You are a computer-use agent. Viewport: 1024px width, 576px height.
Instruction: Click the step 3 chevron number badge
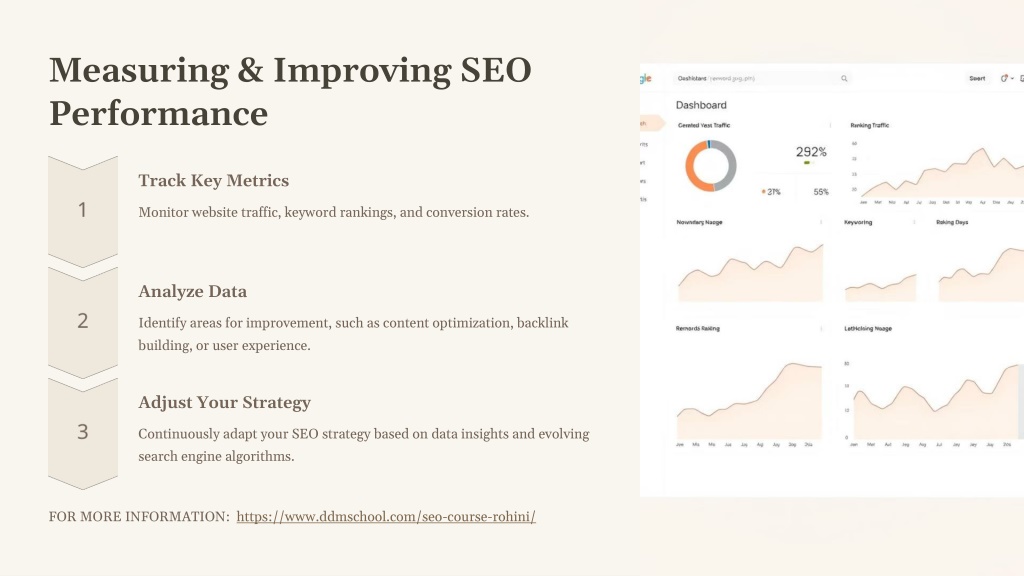pos(83,432)
